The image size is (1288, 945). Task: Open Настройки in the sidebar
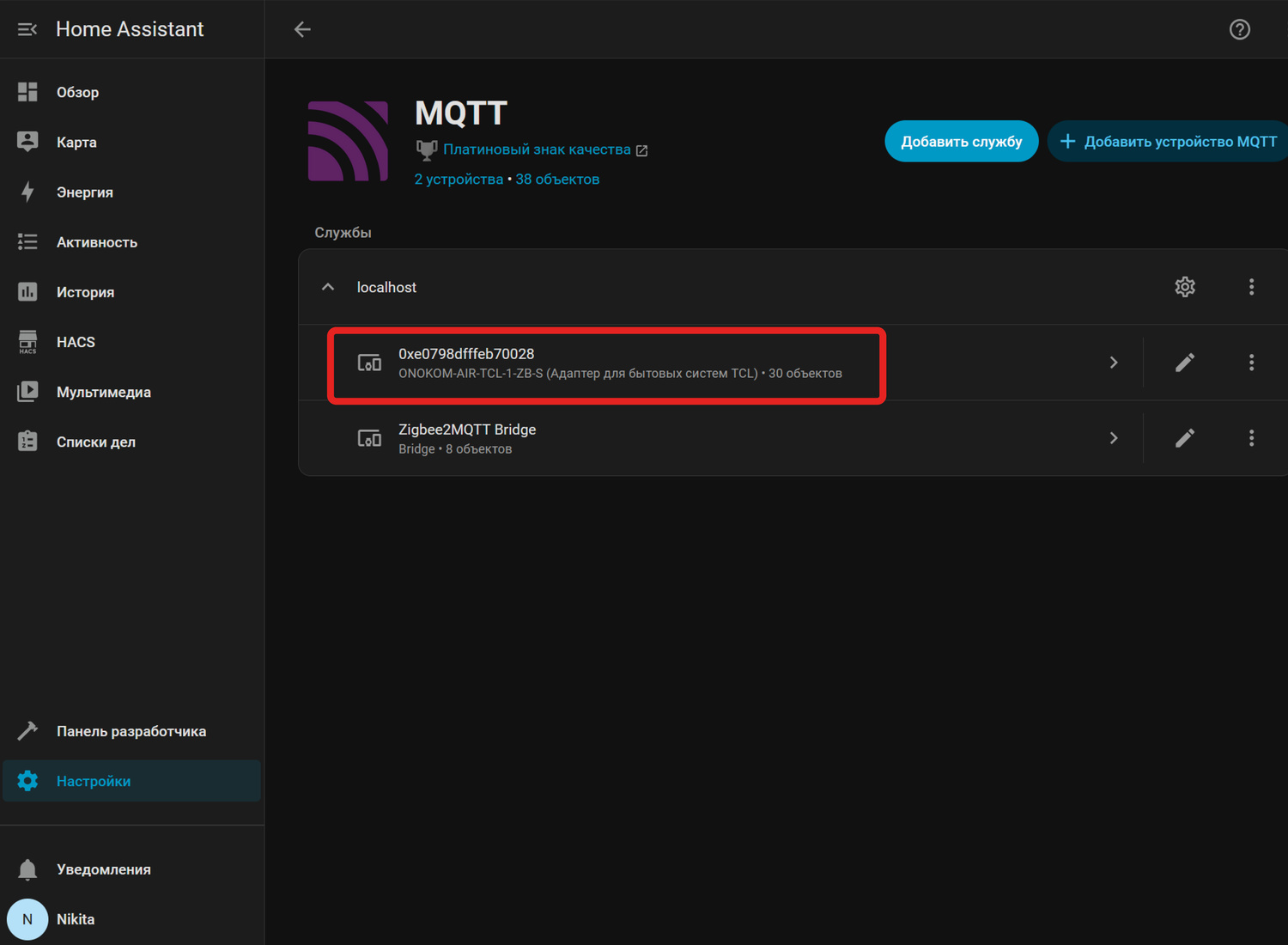[132, 781]
